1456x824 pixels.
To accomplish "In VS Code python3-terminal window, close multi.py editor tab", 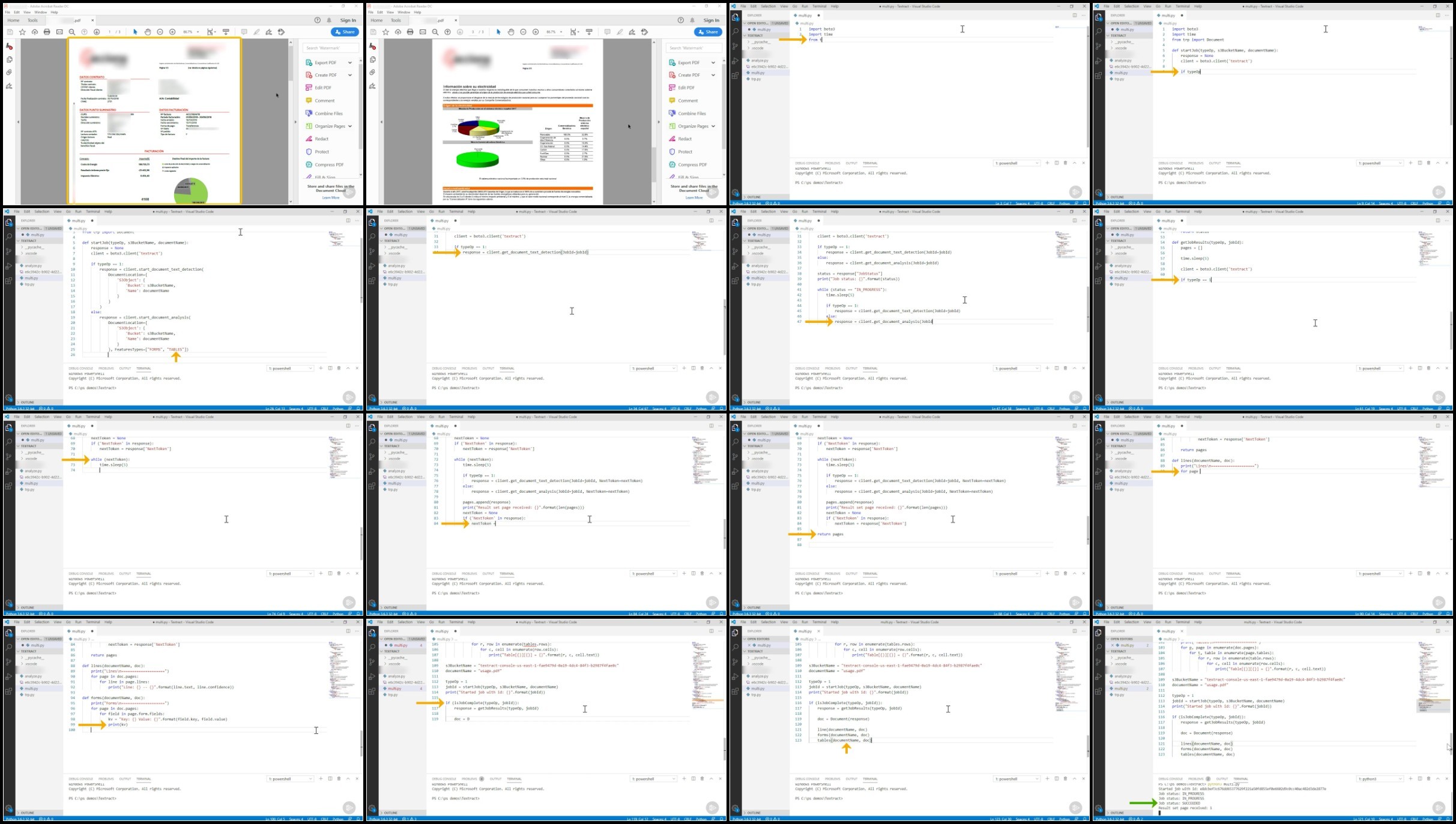I will [1182, 631].
